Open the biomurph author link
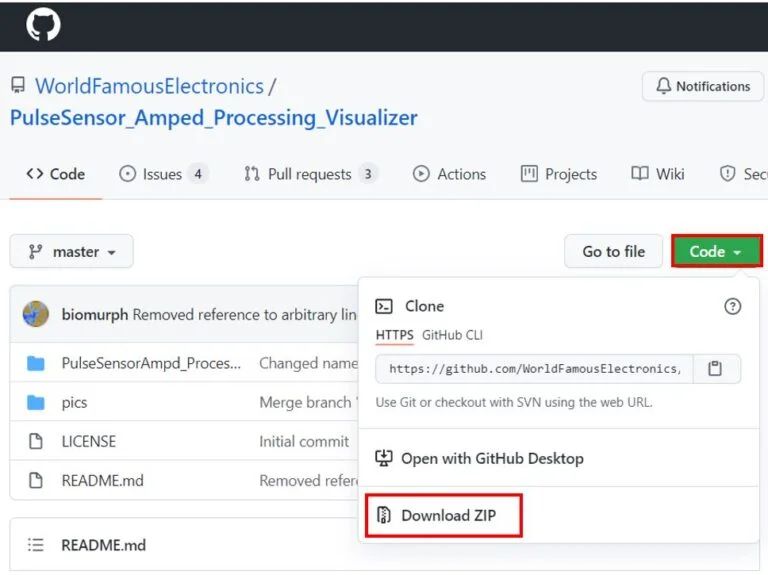 pos(95,314)
